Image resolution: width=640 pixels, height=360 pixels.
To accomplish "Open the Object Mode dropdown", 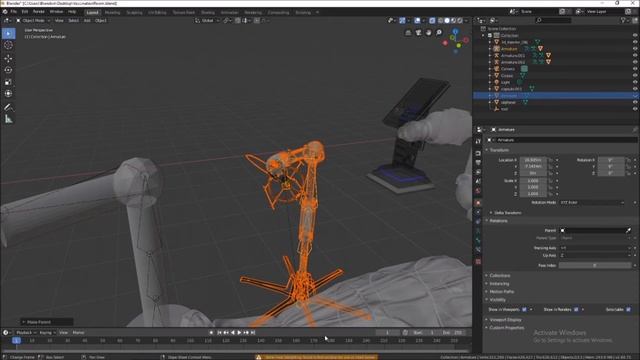I will [x=33, y=20].
